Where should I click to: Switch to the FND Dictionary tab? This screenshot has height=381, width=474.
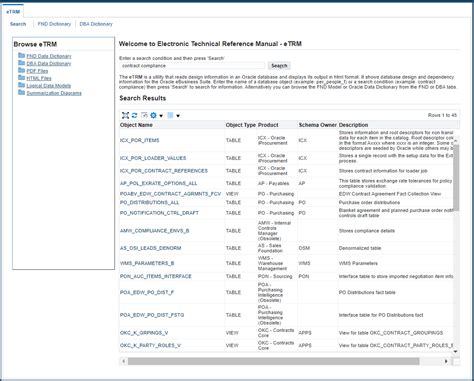tap(54, 24)
